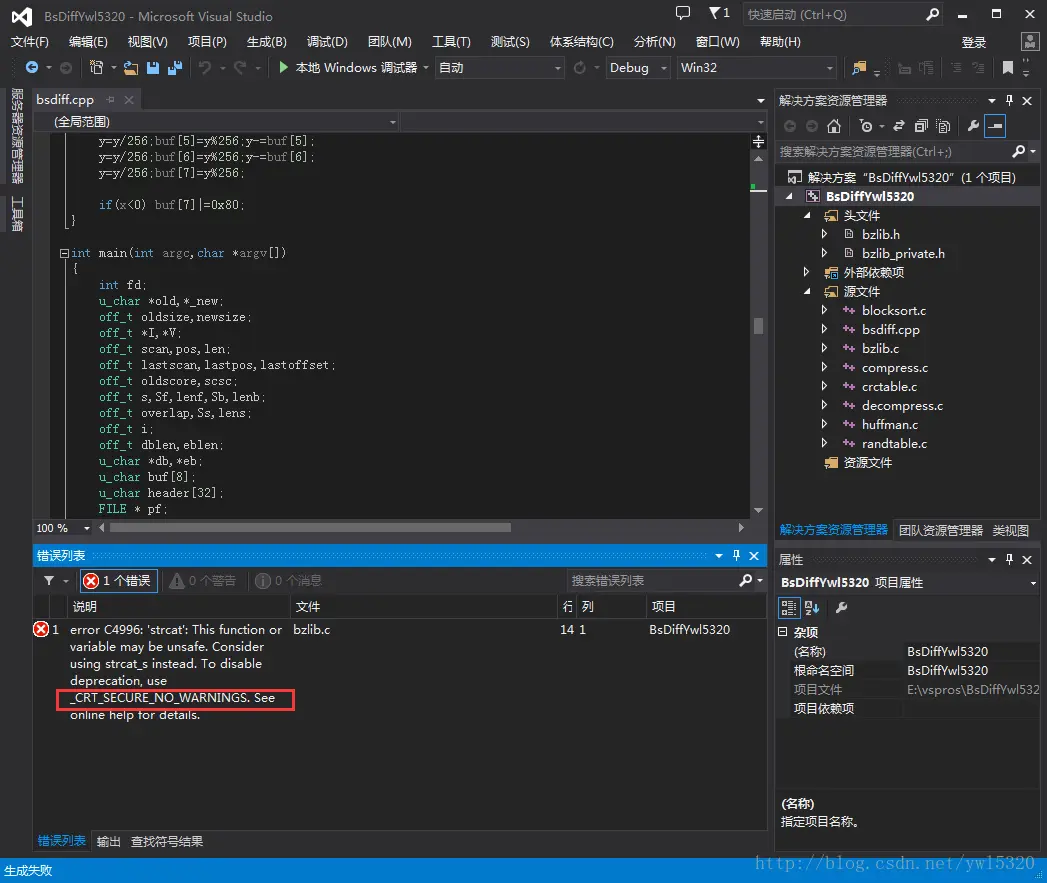This screenshot has width=1047, height=883.
Task: Pin the error list panel
Action: 737,555
